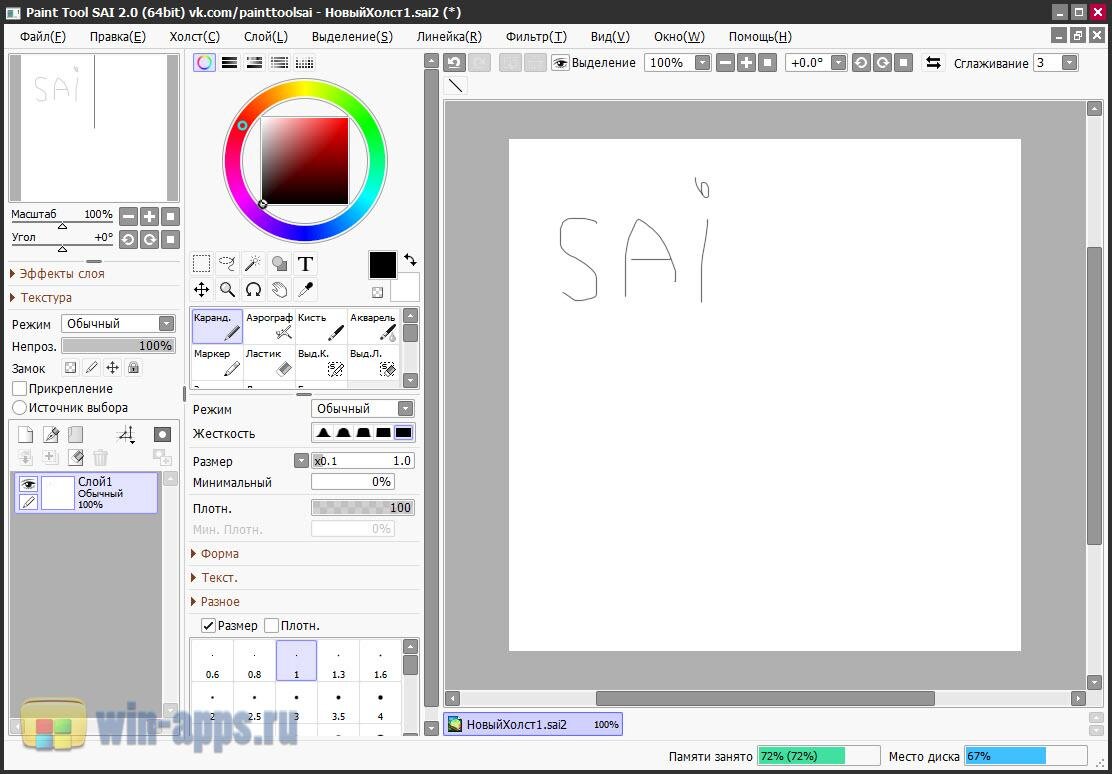Create a new linework layer
This screenshot has width=1112, height=774.
(x=50, y=434)
